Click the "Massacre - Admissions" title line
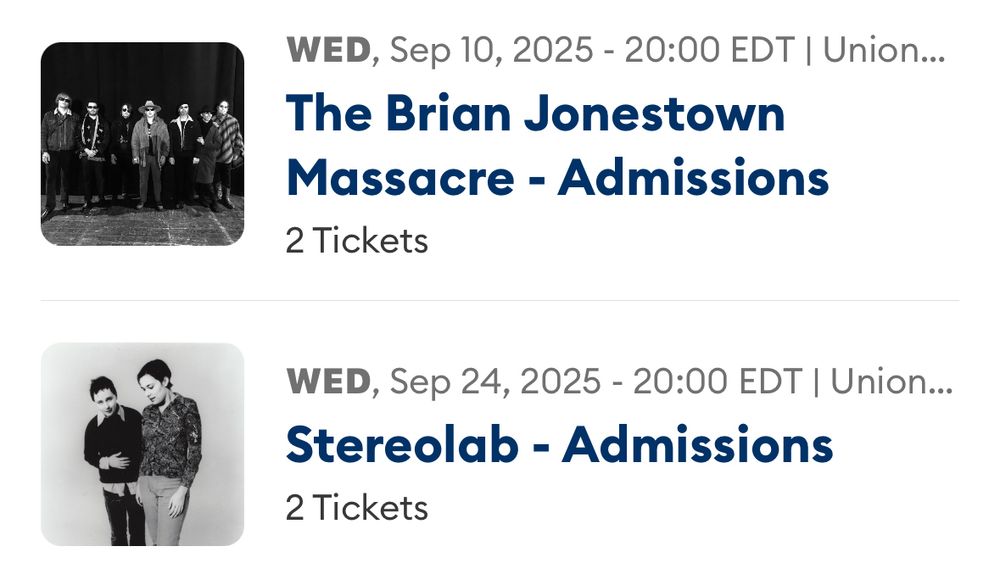The height and width of the screenshot is (562, 1000). point(557,178)
